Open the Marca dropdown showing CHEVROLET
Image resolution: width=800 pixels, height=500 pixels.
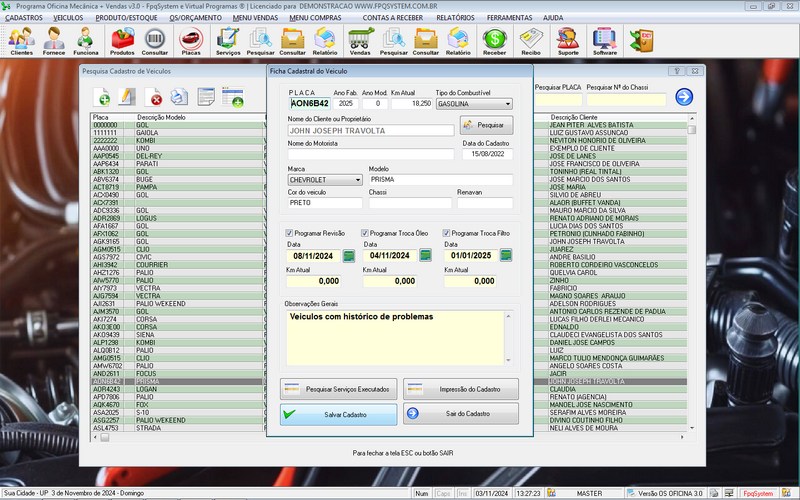tap(357, 180)
